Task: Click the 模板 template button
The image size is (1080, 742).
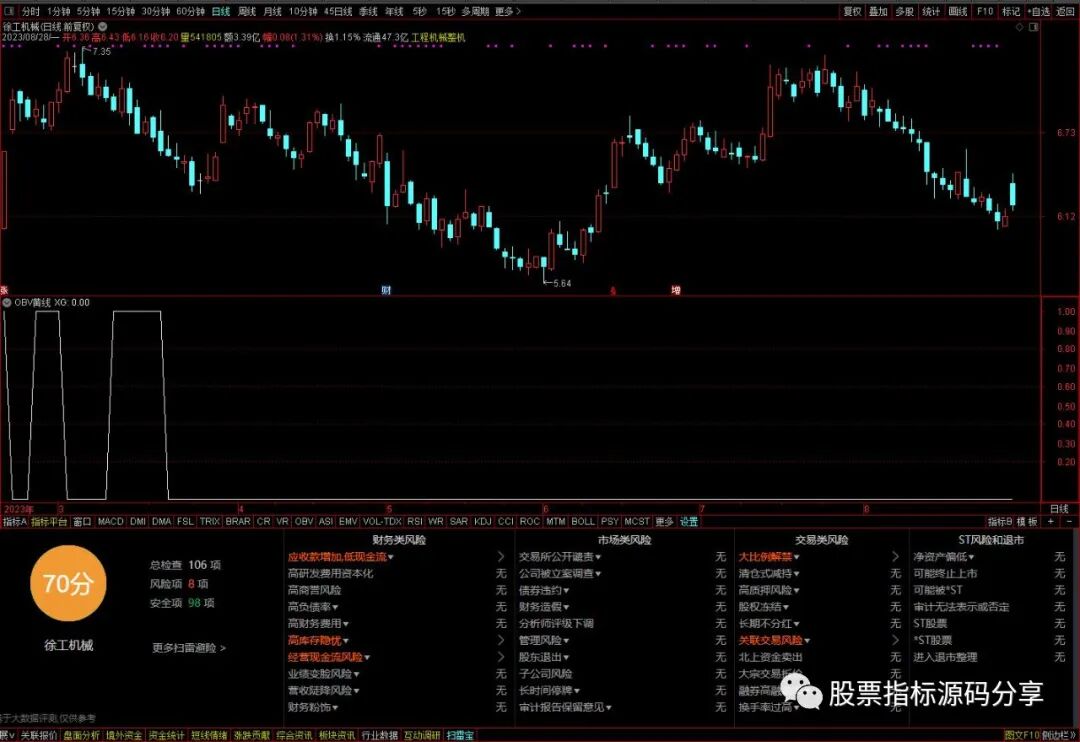Action: tap(1027, 522)
